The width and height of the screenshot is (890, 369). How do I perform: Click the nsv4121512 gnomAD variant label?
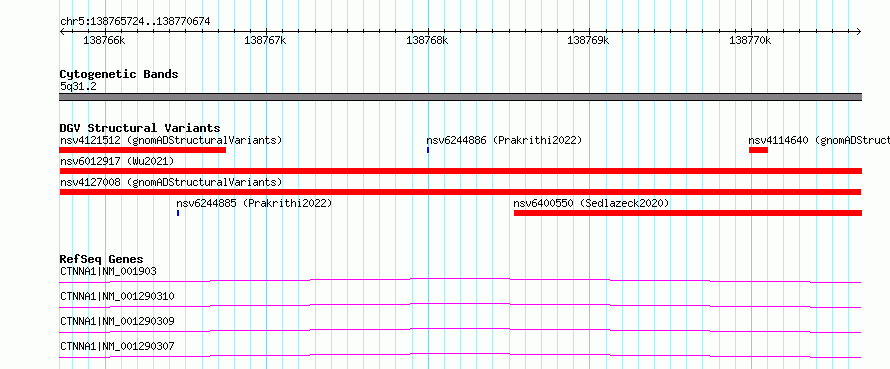click(171, 140)
